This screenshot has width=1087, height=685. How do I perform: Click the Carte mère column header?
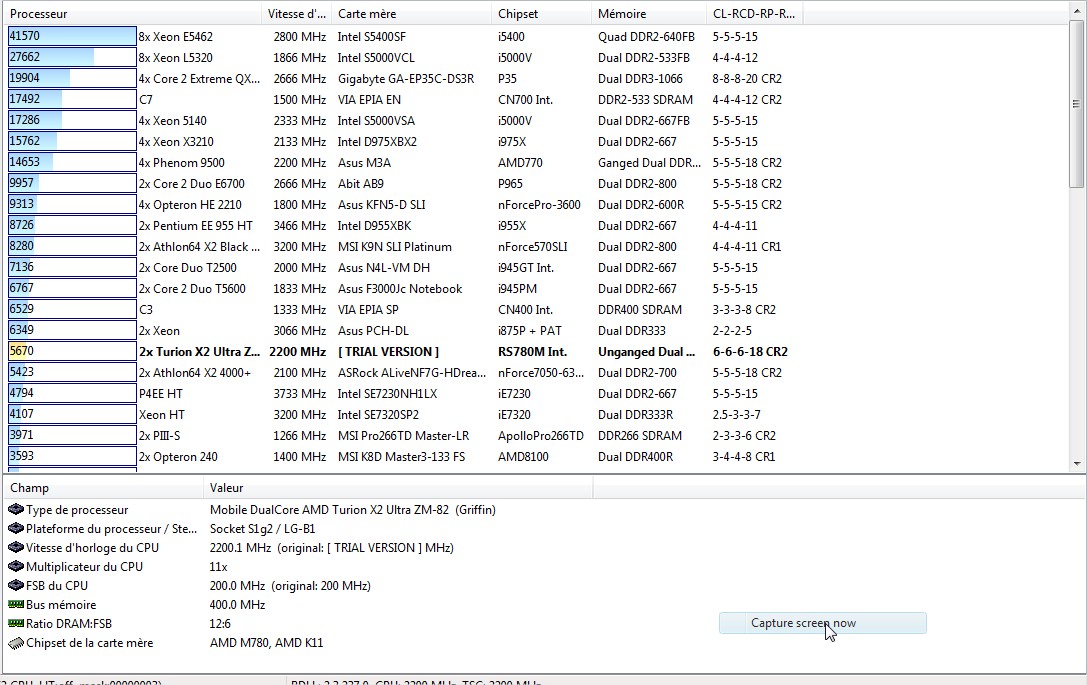tap(412, 14)
